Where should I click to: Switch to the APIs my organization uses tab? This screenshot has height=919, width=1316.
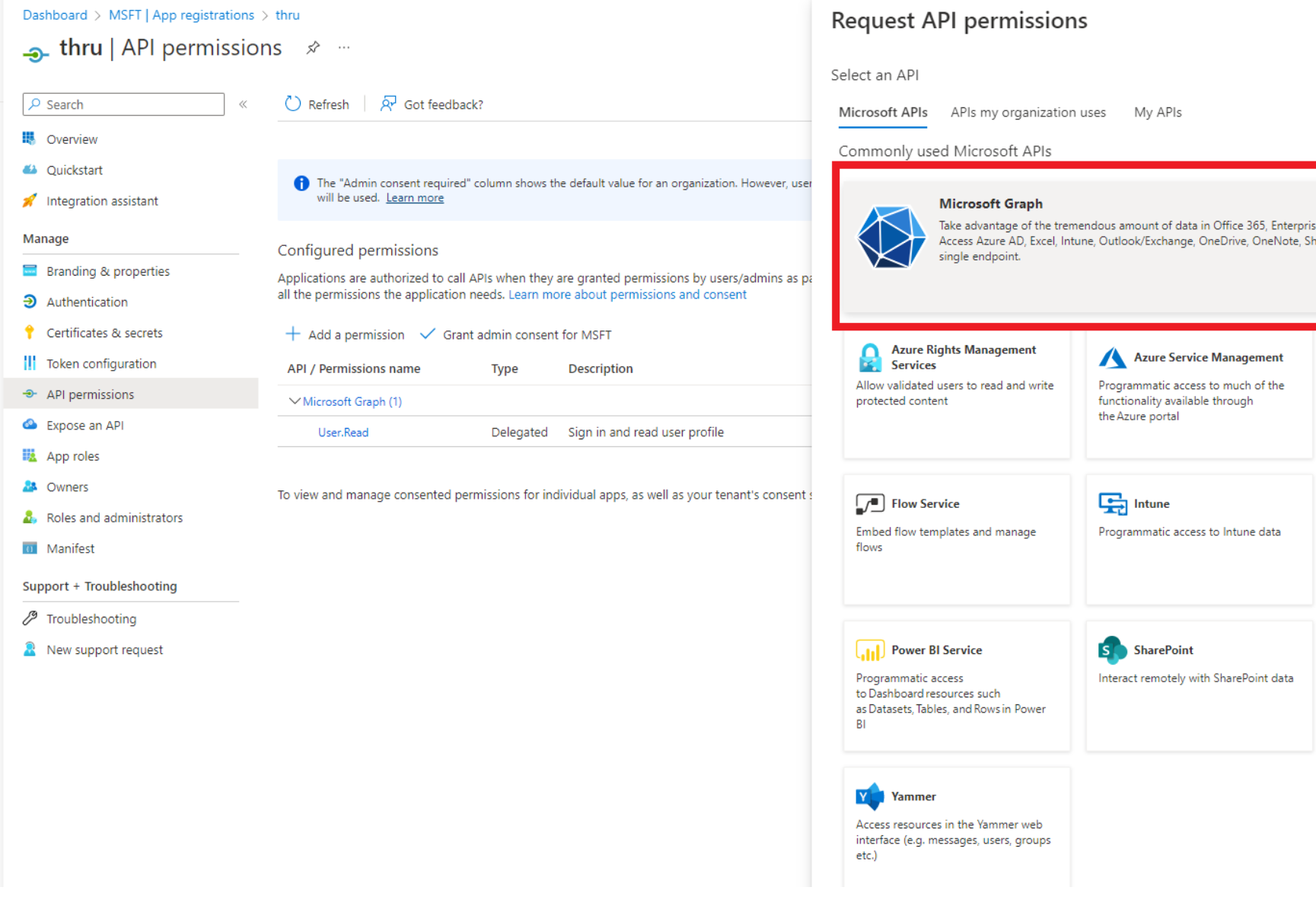(x=1028, y=112)
